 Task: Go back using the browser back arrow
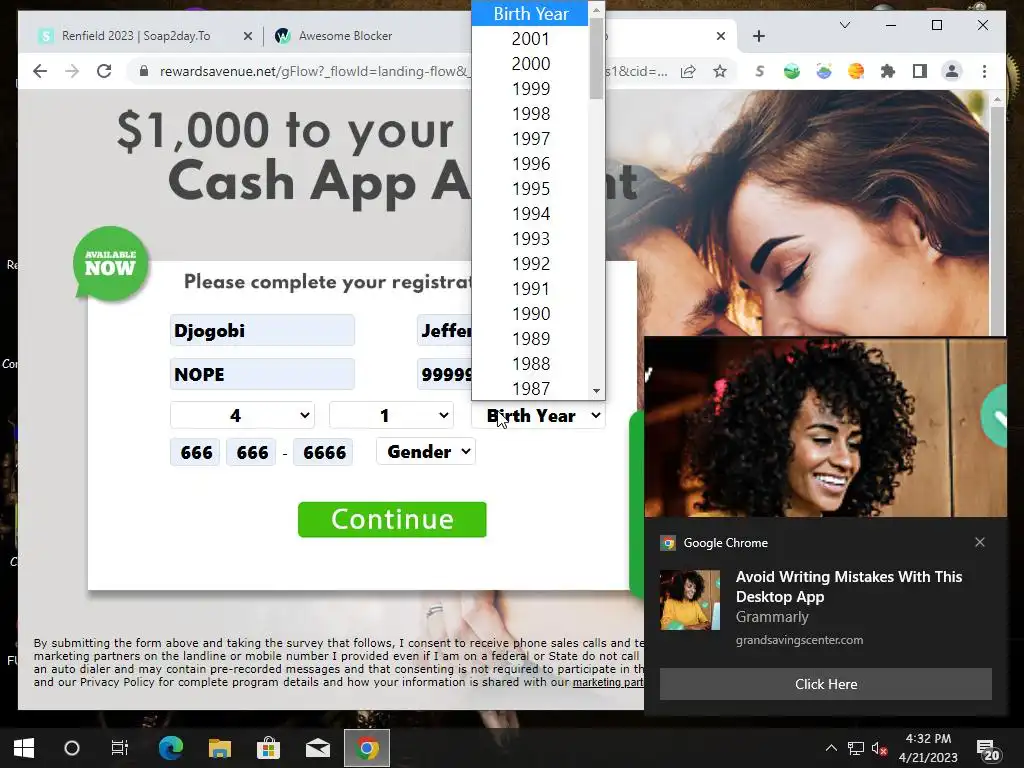[x=40, y=71]
